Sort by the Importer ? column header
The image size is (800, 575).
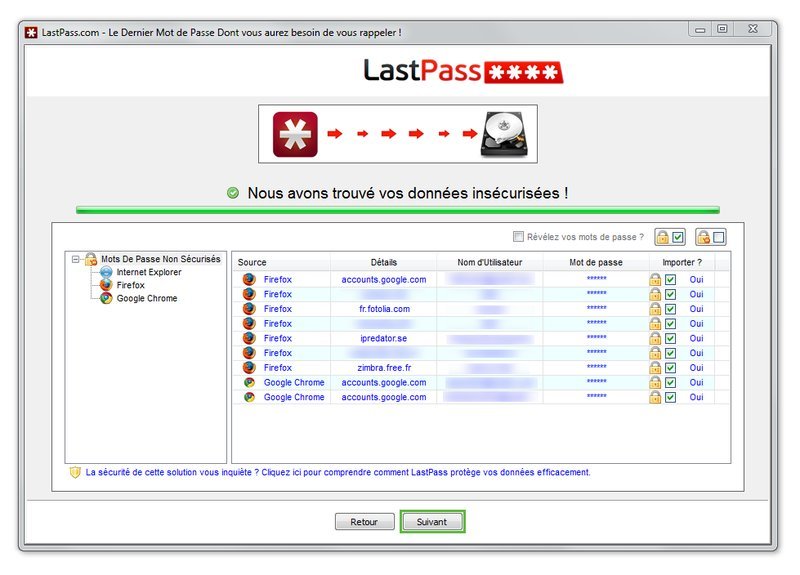click(682, 262)
